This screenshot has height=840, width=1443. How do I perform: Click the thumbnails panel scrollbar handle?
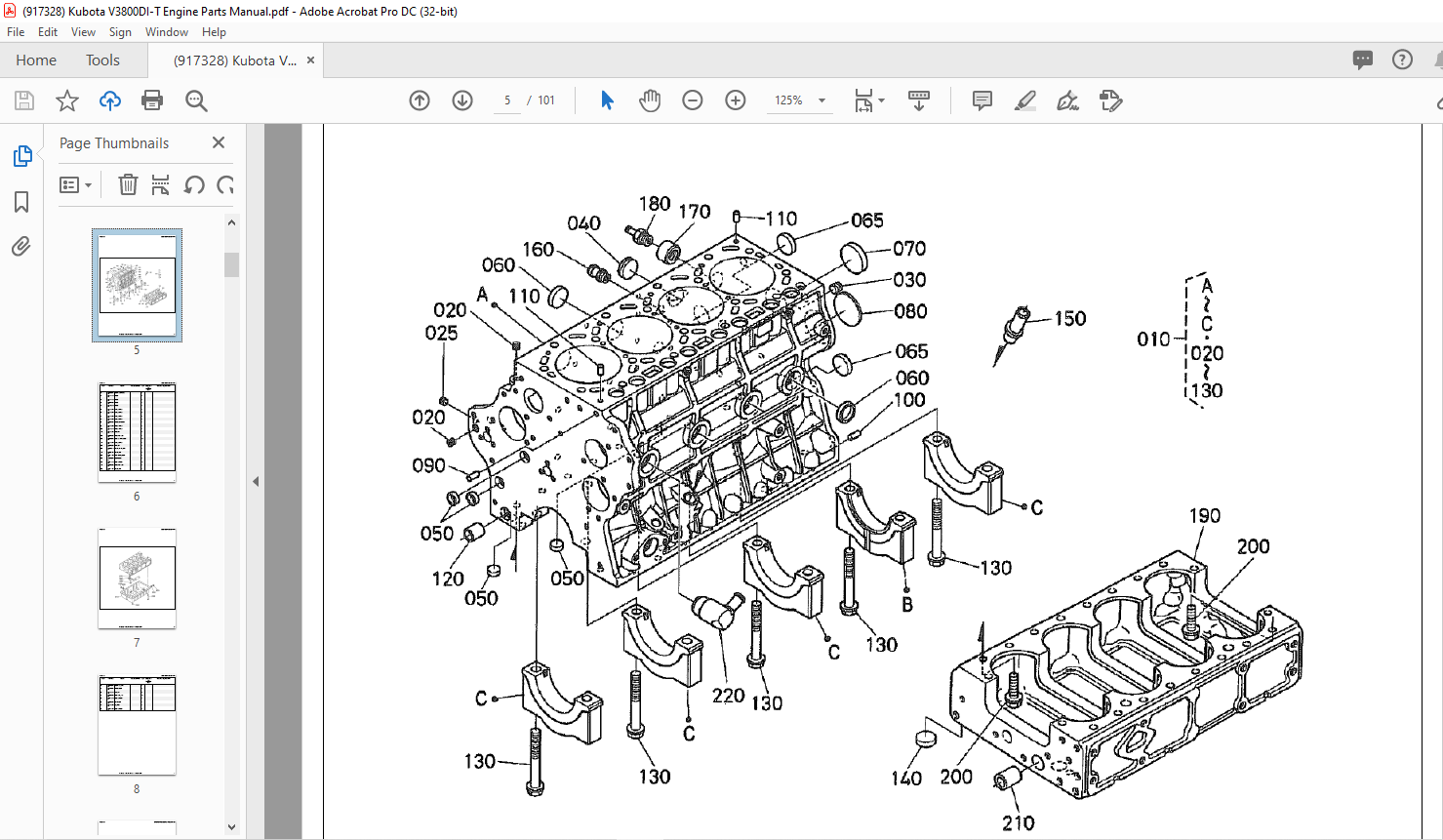[x=231, y=264]
